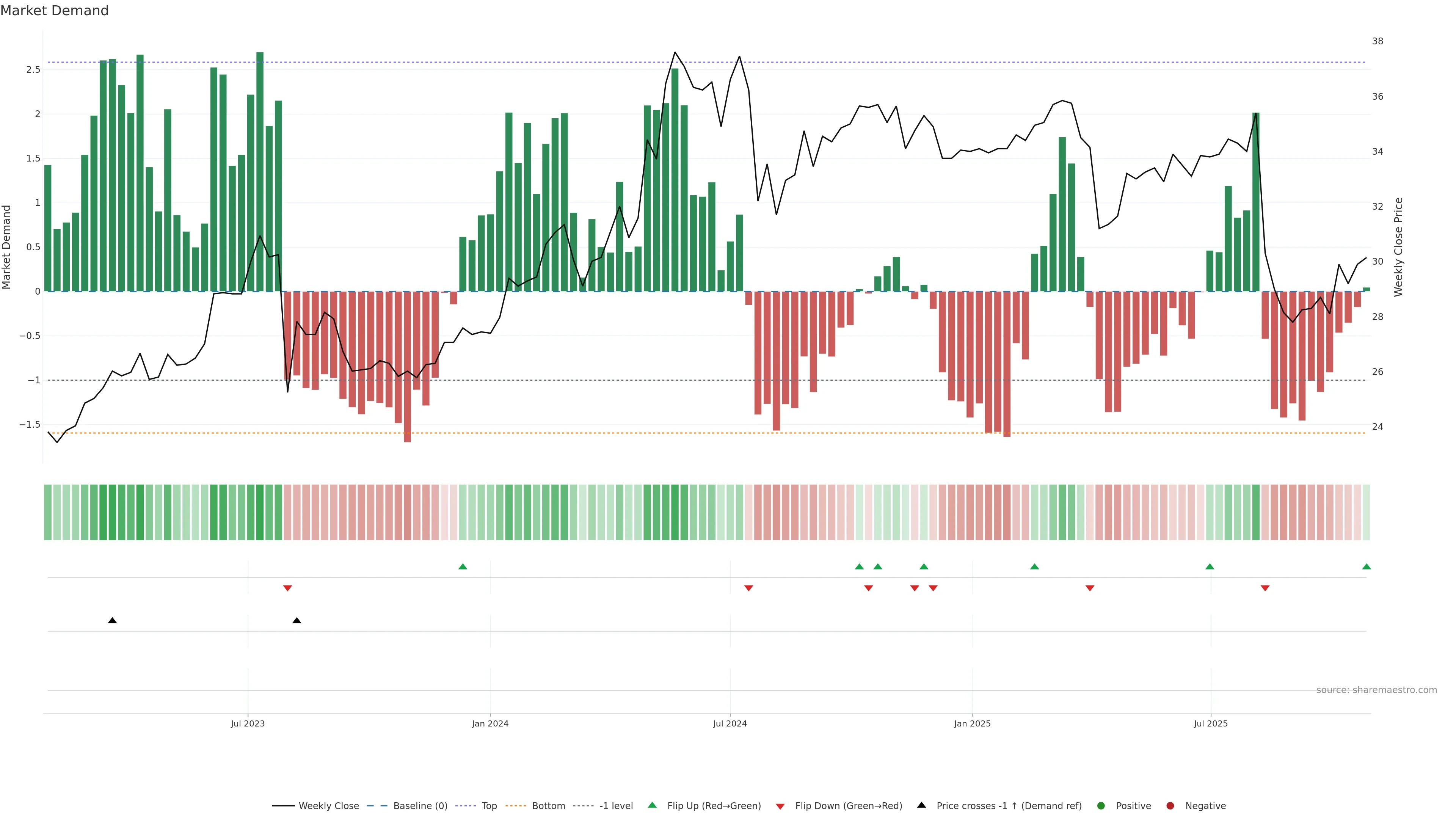Click first green heatmap strip cell
Viewport: 1456px width, 819px height.
click(x=48, y=512)
